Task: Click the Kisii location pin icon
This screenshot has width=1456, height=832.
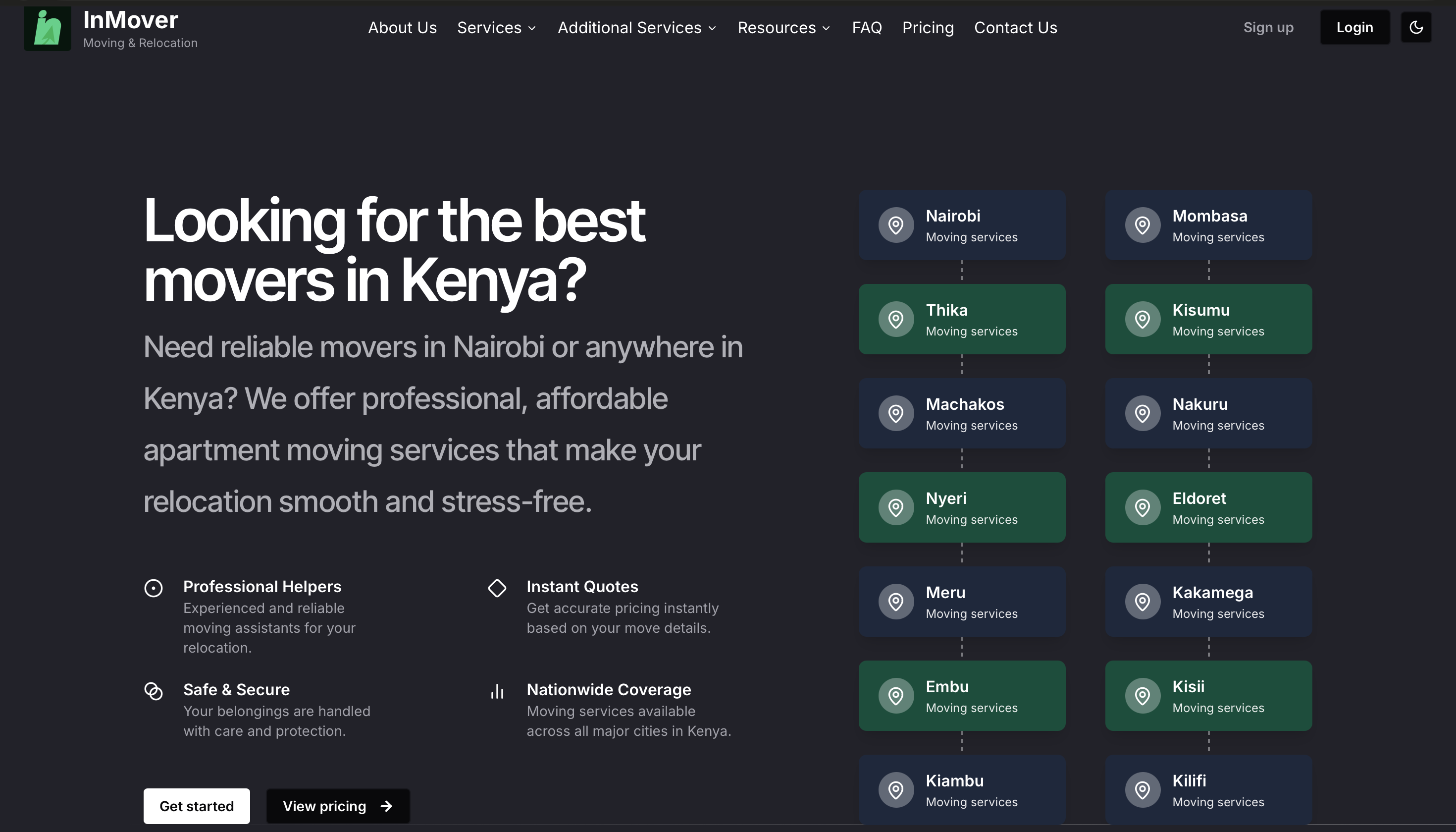Action: click(1143, 696)
